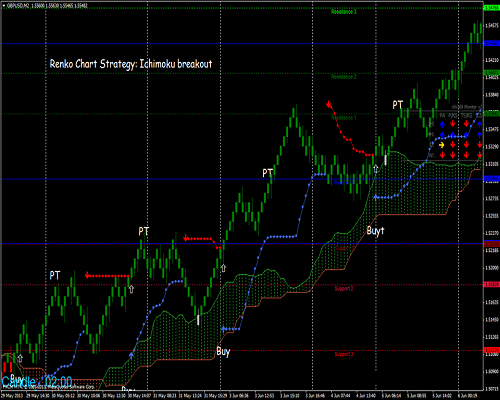Click the Buyt label under the cloud
The image size is (500, 400).
pyautogui.click(x=375, y=231)
